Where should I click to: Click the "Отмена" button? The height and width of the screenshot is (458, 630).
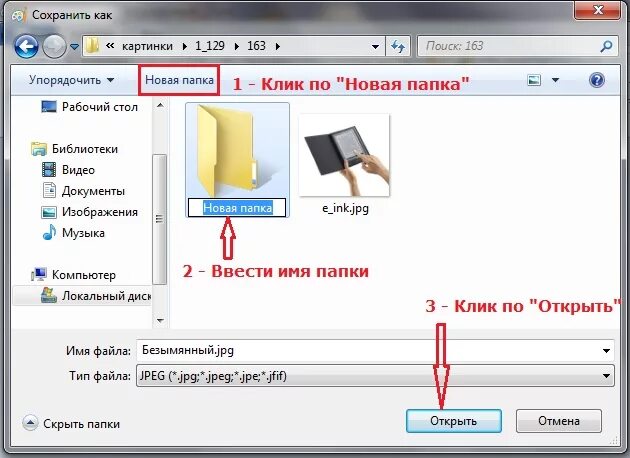point(558,421)
